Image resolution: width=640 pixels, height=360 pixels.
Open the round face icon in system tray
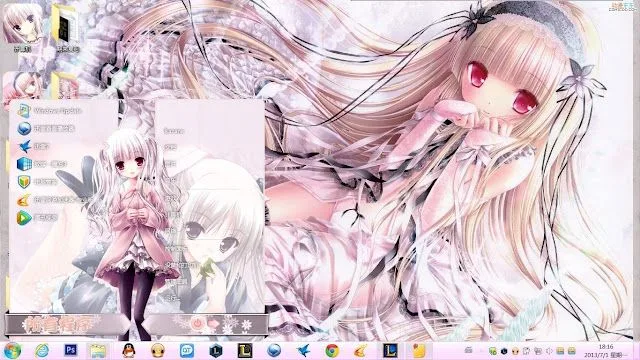pos(515,351)
